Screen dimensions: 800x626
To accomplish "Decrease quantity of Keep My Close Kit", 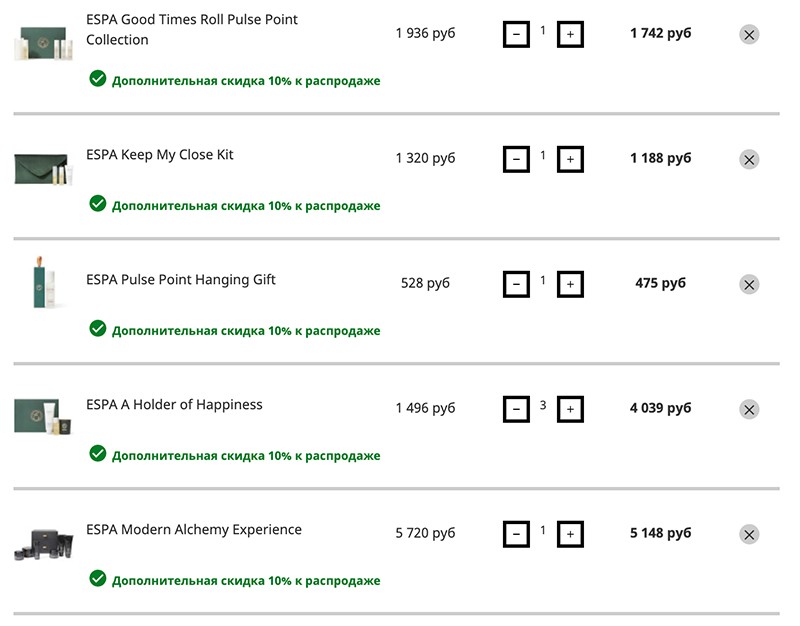I will pos(516,159).
